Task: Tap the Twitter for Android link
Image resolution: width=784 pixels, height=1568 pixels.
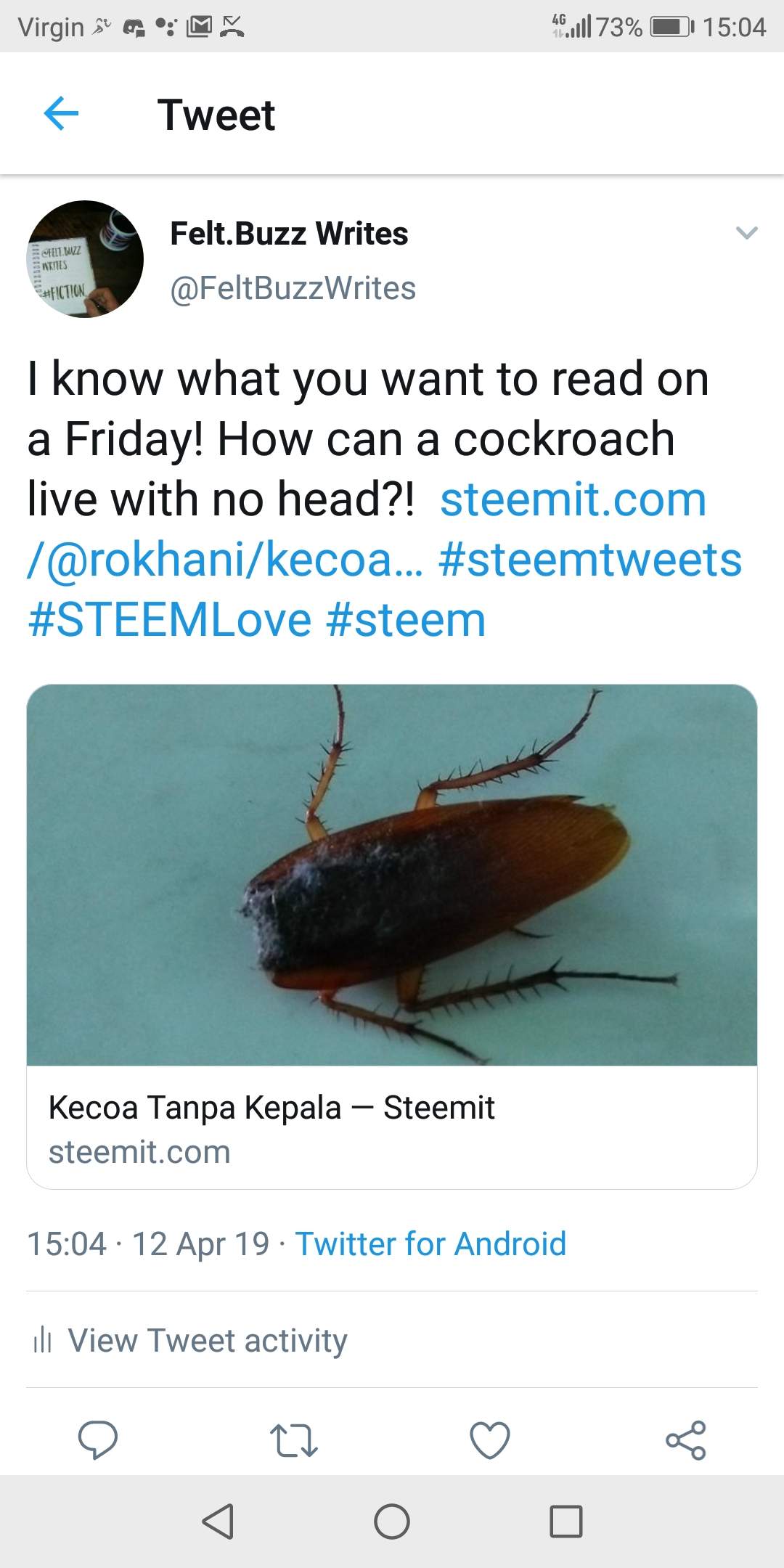Action: [430, 1244]
